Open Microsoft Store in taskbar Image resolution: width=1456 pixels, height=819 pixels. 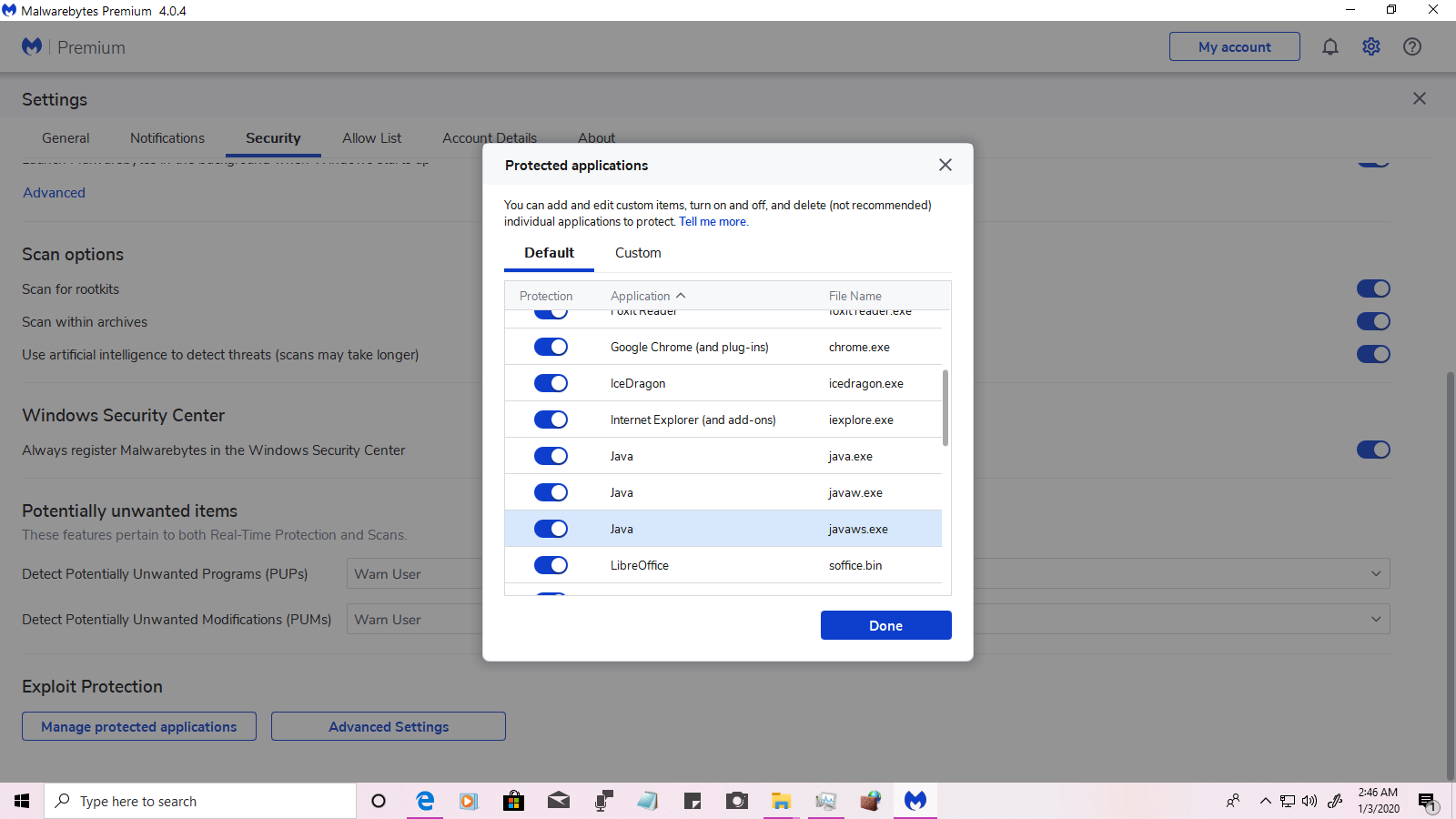(x=513, y=801)
